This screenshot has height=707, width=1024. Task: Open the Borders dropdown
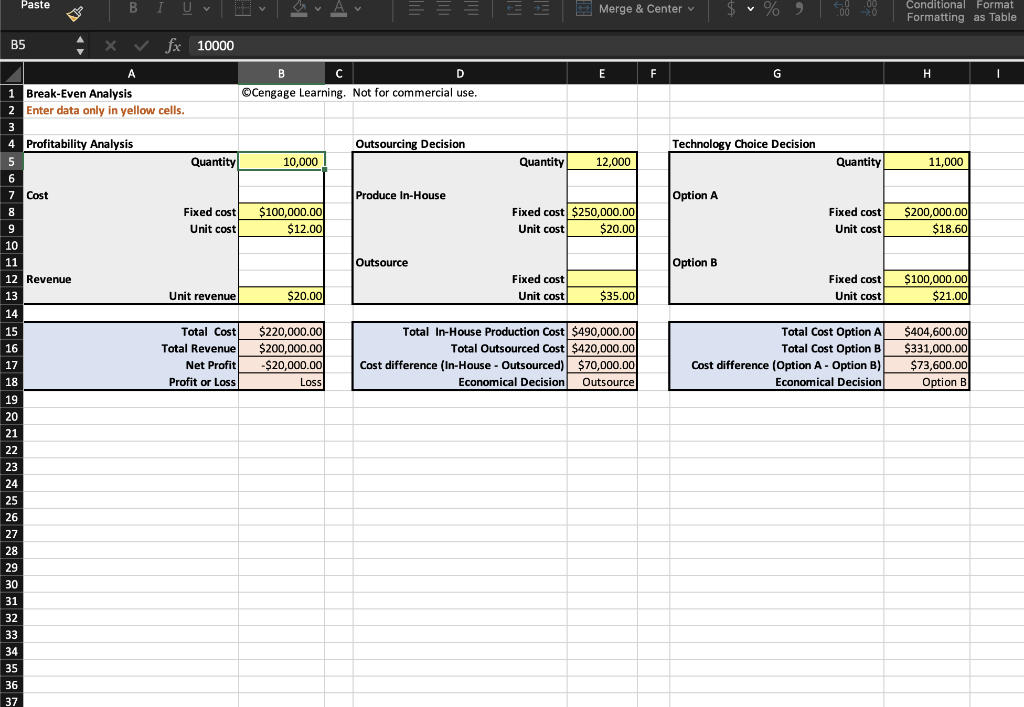262,10
